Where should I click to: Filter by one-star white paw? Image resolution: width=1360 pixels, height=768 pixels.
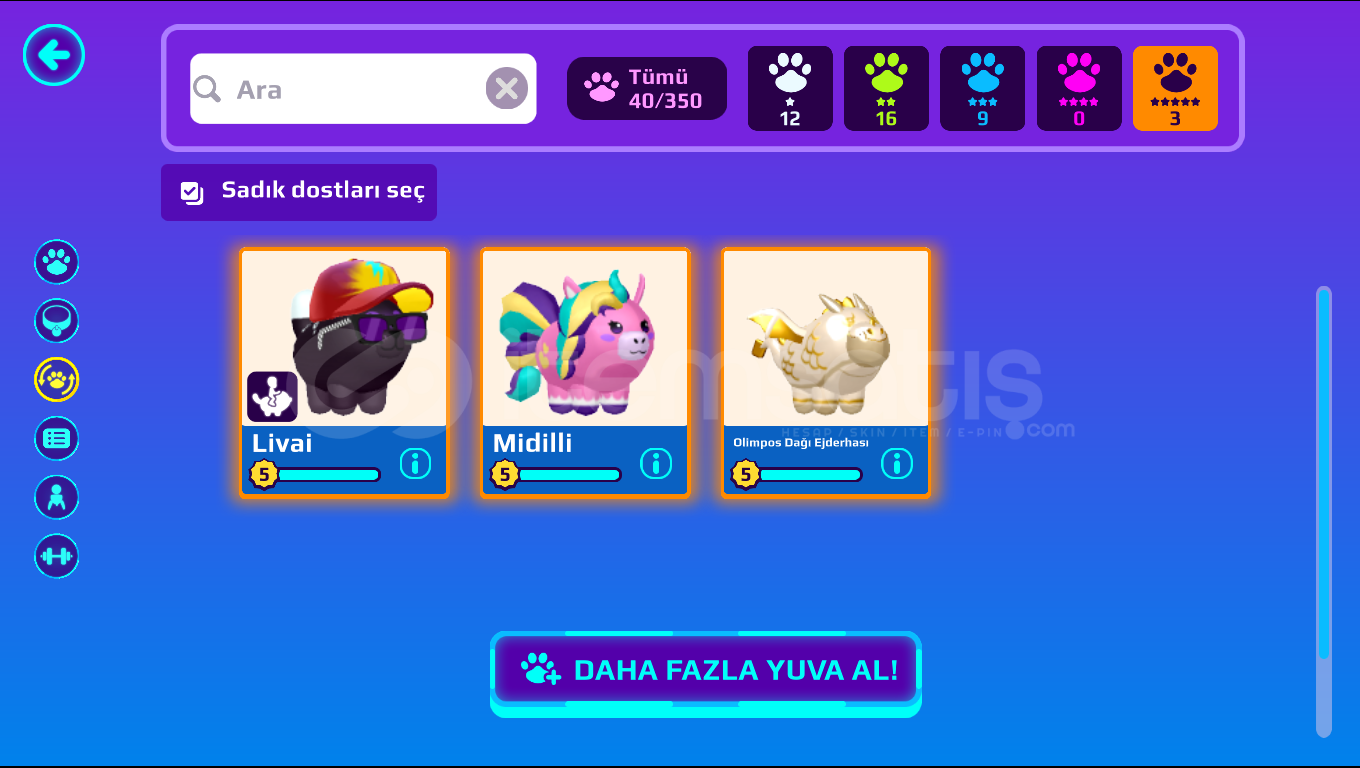point(790,88)
